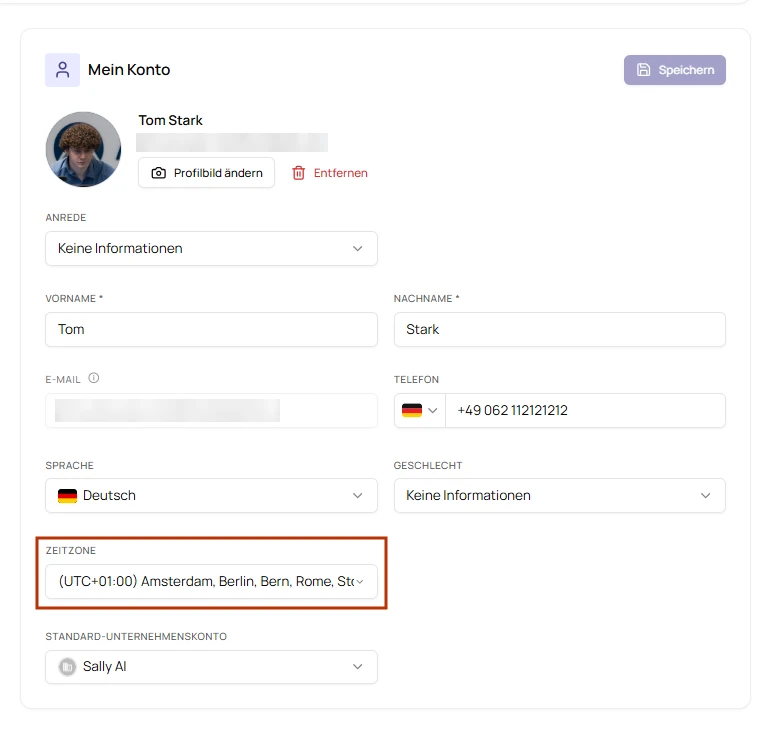
Task: Click the ZEITZONE label
Action: click(x=71, y=550)
